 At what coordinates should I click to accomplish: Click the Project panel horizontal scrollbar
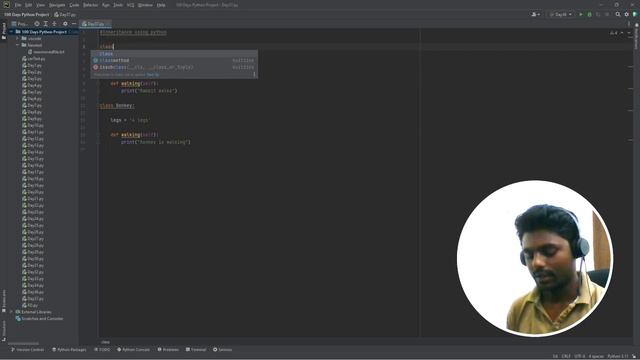tap(24, 343)
